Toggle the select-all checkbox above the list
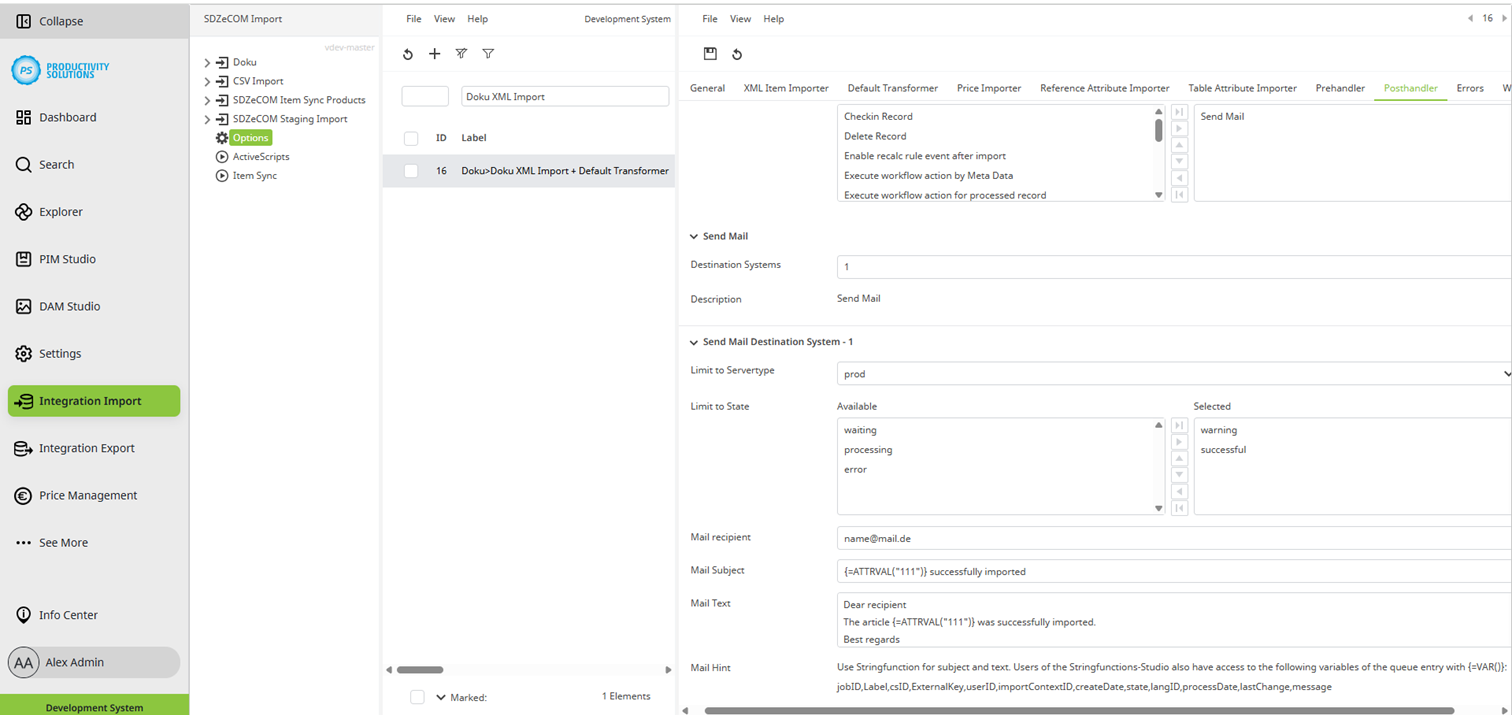 (410, 139)
